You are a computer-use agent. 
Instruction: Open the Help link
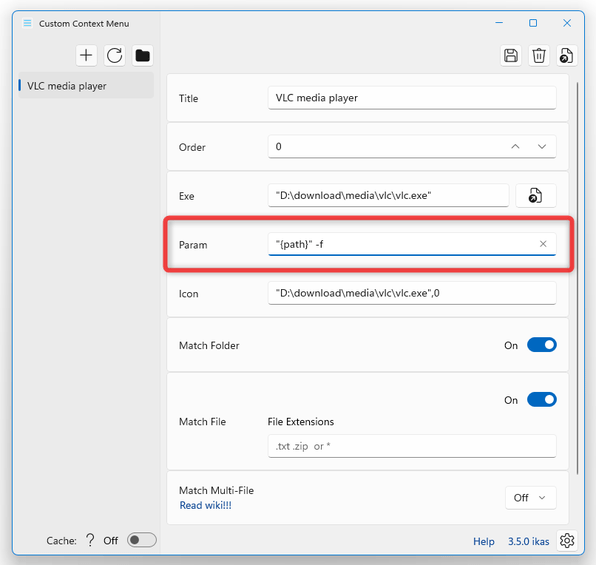click(x=483, y=541)
